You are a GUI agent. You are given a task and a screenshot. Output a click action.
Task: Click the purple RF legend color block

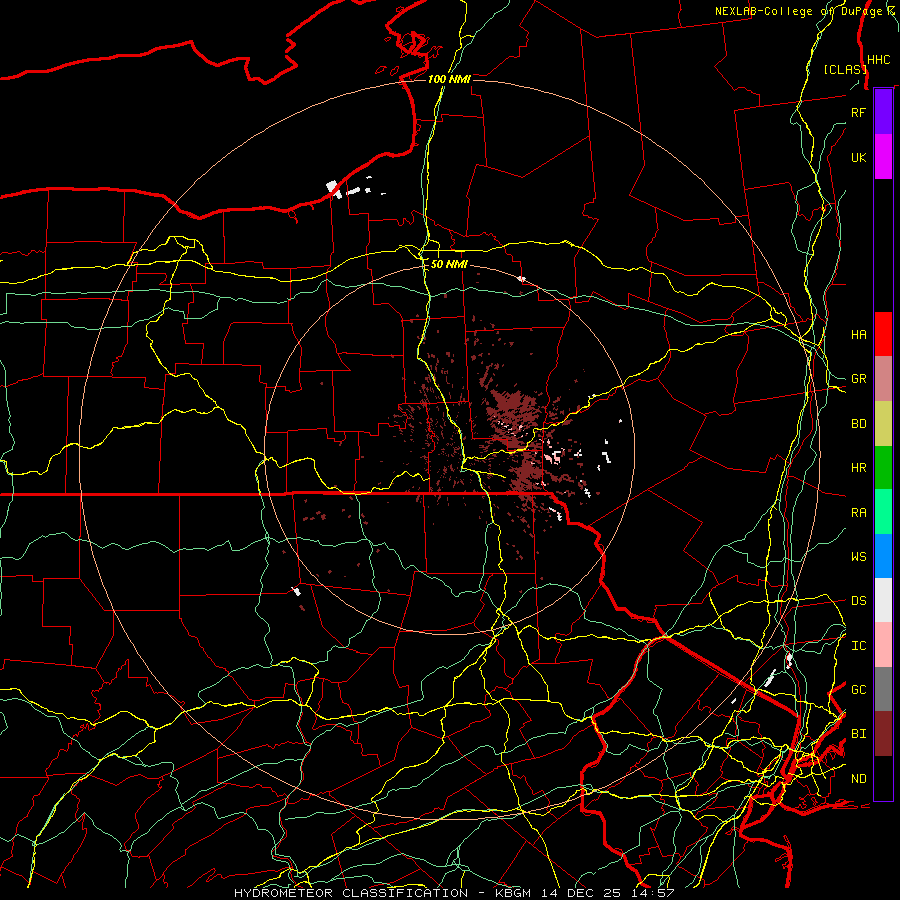[x=883, y=112]
